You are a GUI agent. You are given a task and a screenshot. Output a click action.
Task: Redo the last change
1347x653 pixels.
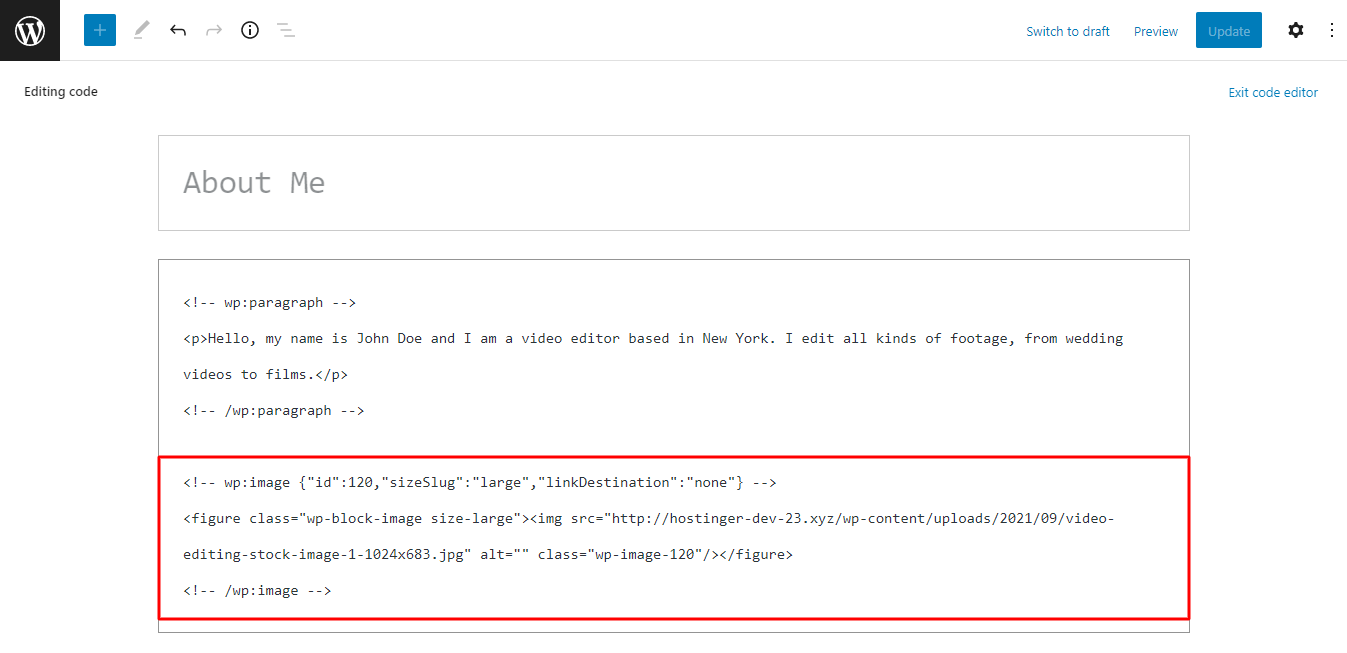click(213, 30)
